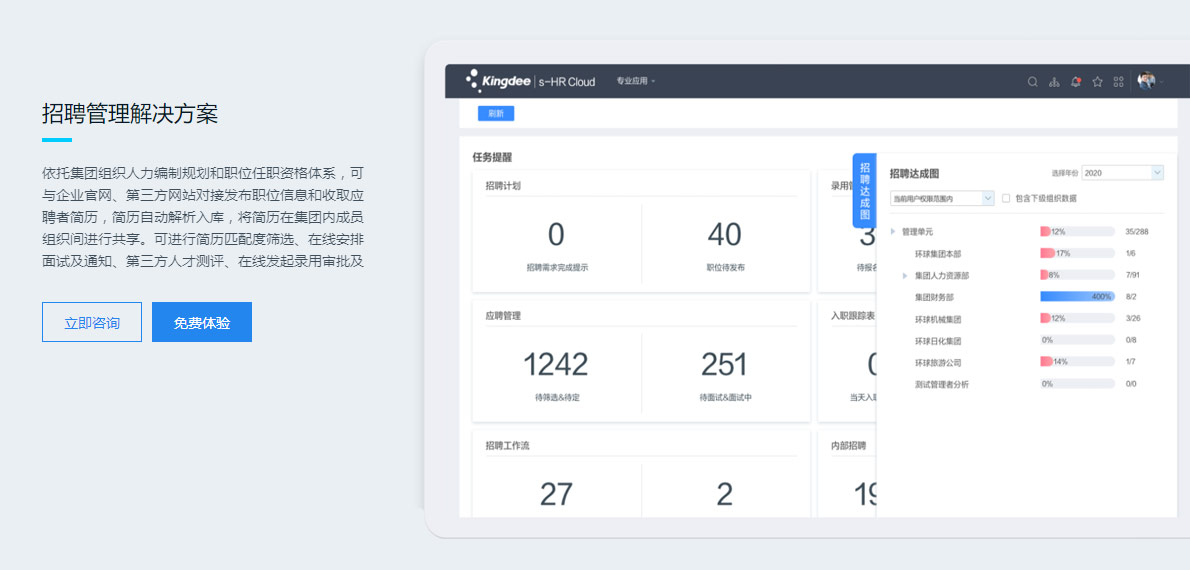The image size is (1190, 570).
Task: Click the Kingdee s-HR Cloud logo
Action: [530, 81]
